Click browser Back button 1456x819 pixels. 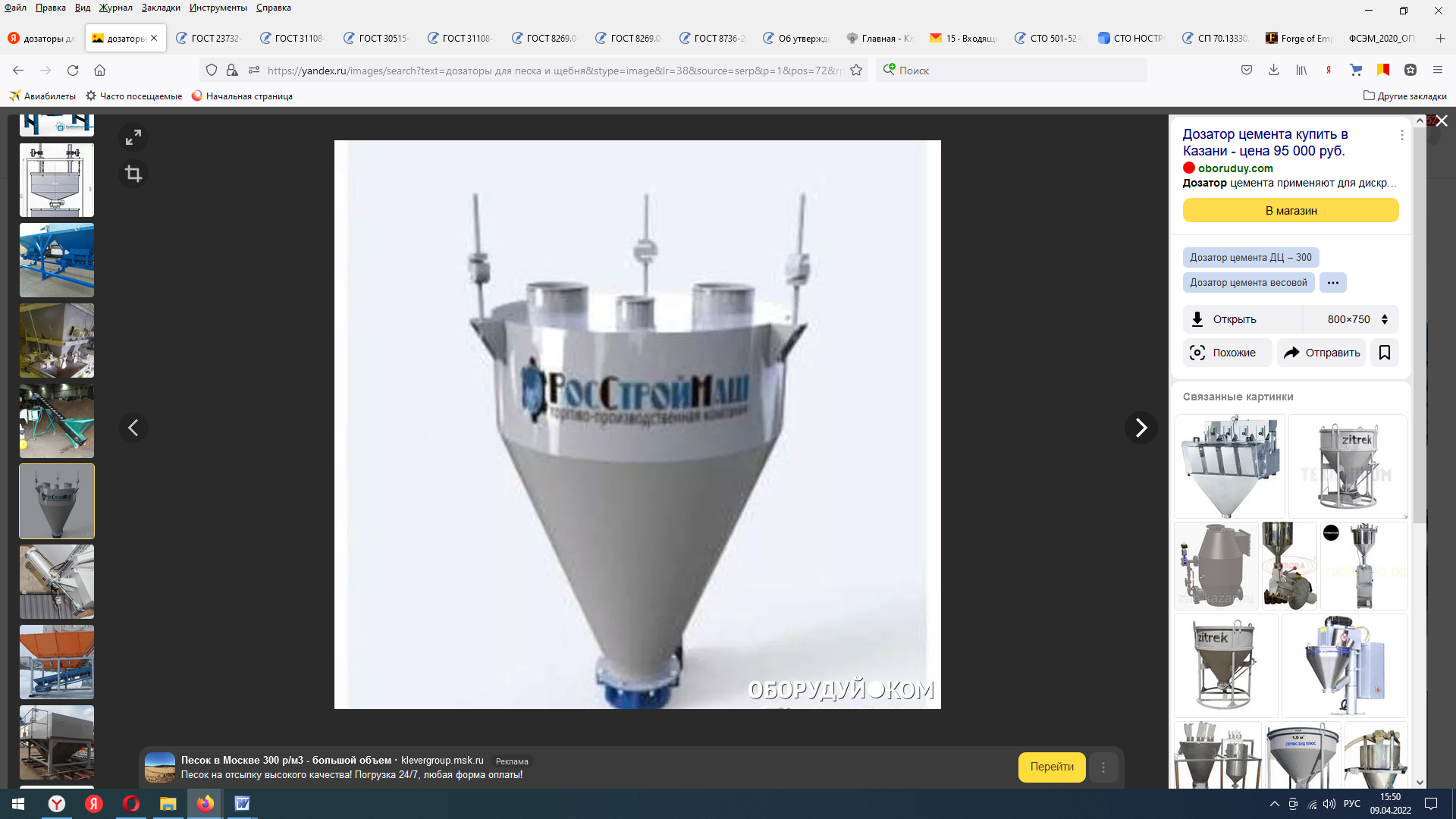[18, 71]
